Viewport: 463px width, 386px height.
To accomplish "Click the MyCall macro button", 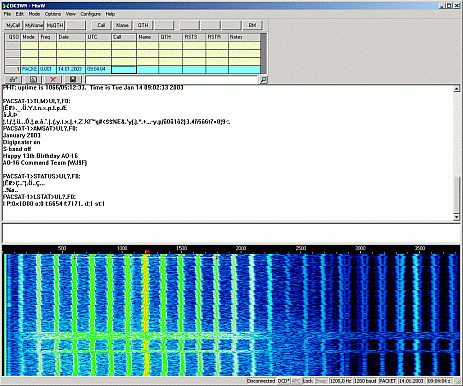I will (x=13, y=25).
